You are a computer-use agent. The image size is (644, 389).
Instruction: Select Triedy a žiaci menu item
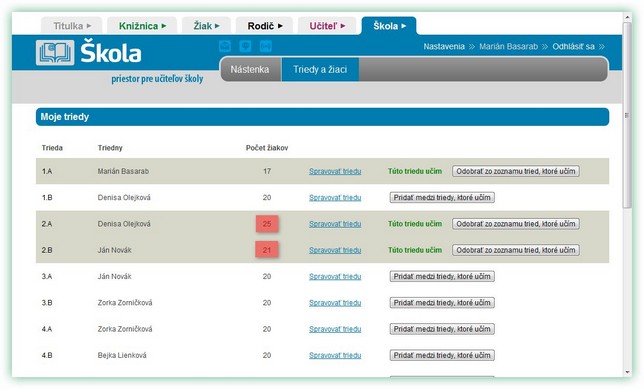320,69
